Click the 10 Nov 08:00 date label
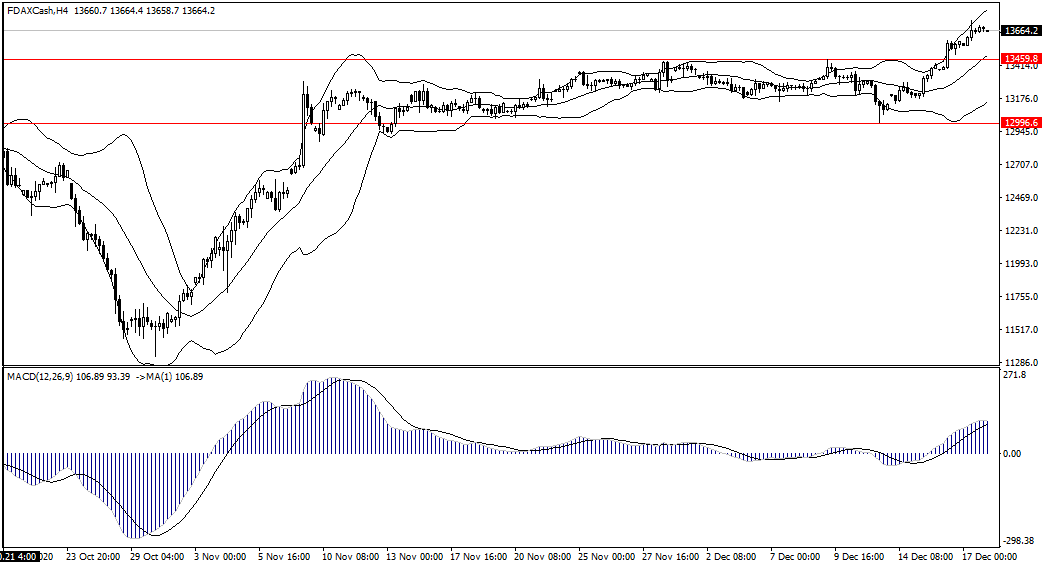The height and width of the screenshot is (568, 1045). (351, 556)
